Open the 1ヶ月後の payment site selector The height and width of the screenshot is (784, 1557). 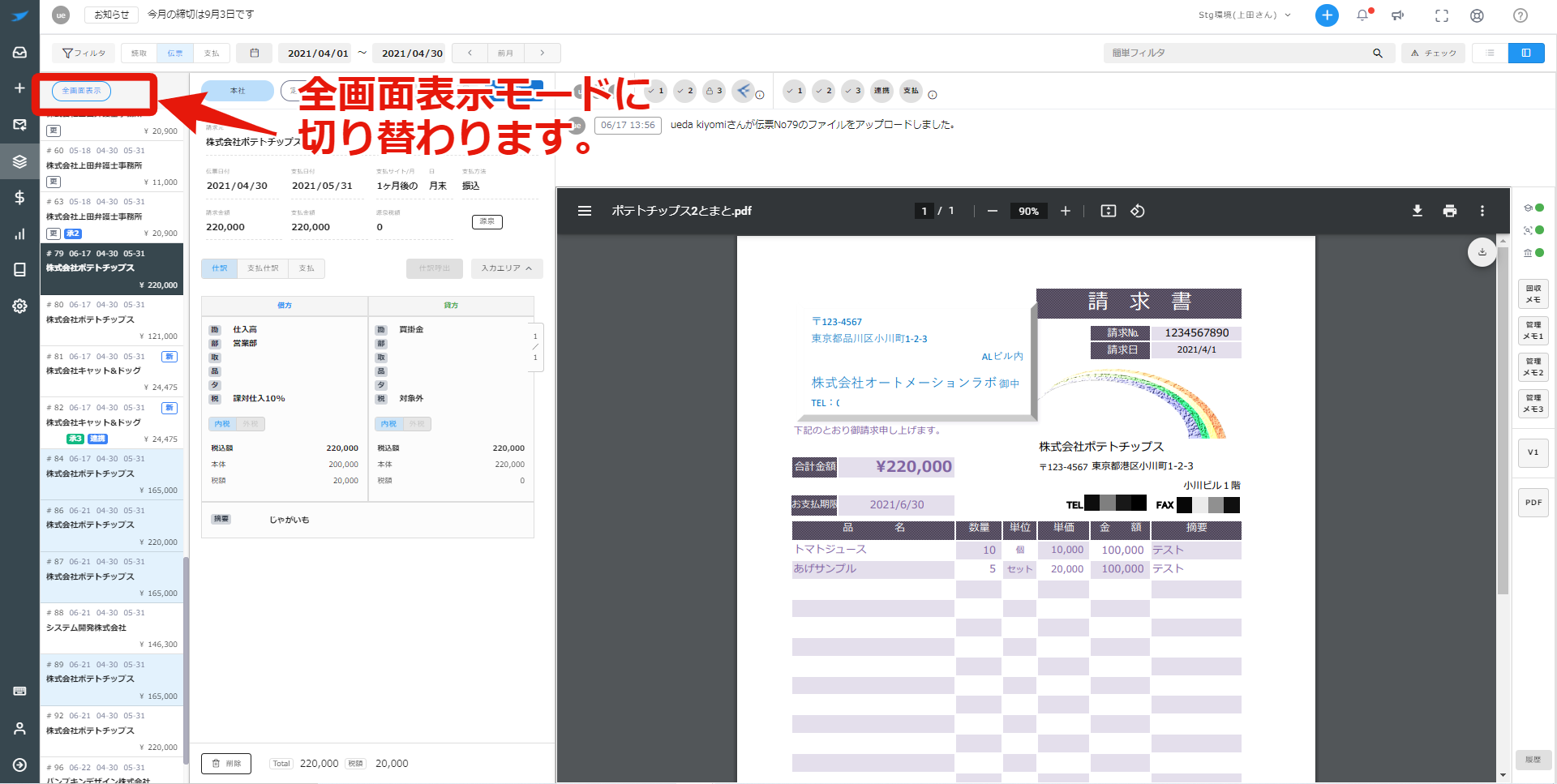coord(397,186)
